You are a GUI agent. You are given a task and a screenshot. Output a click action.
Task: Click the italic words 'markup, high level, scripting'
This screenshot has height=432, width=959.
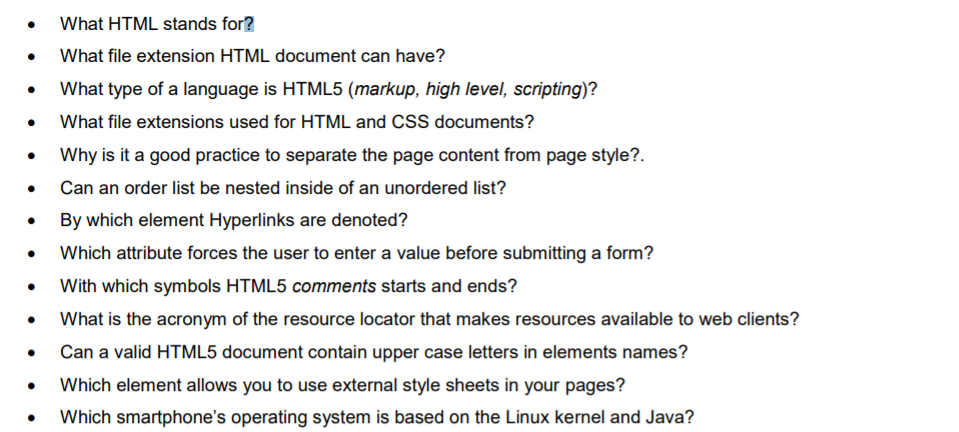468,89
